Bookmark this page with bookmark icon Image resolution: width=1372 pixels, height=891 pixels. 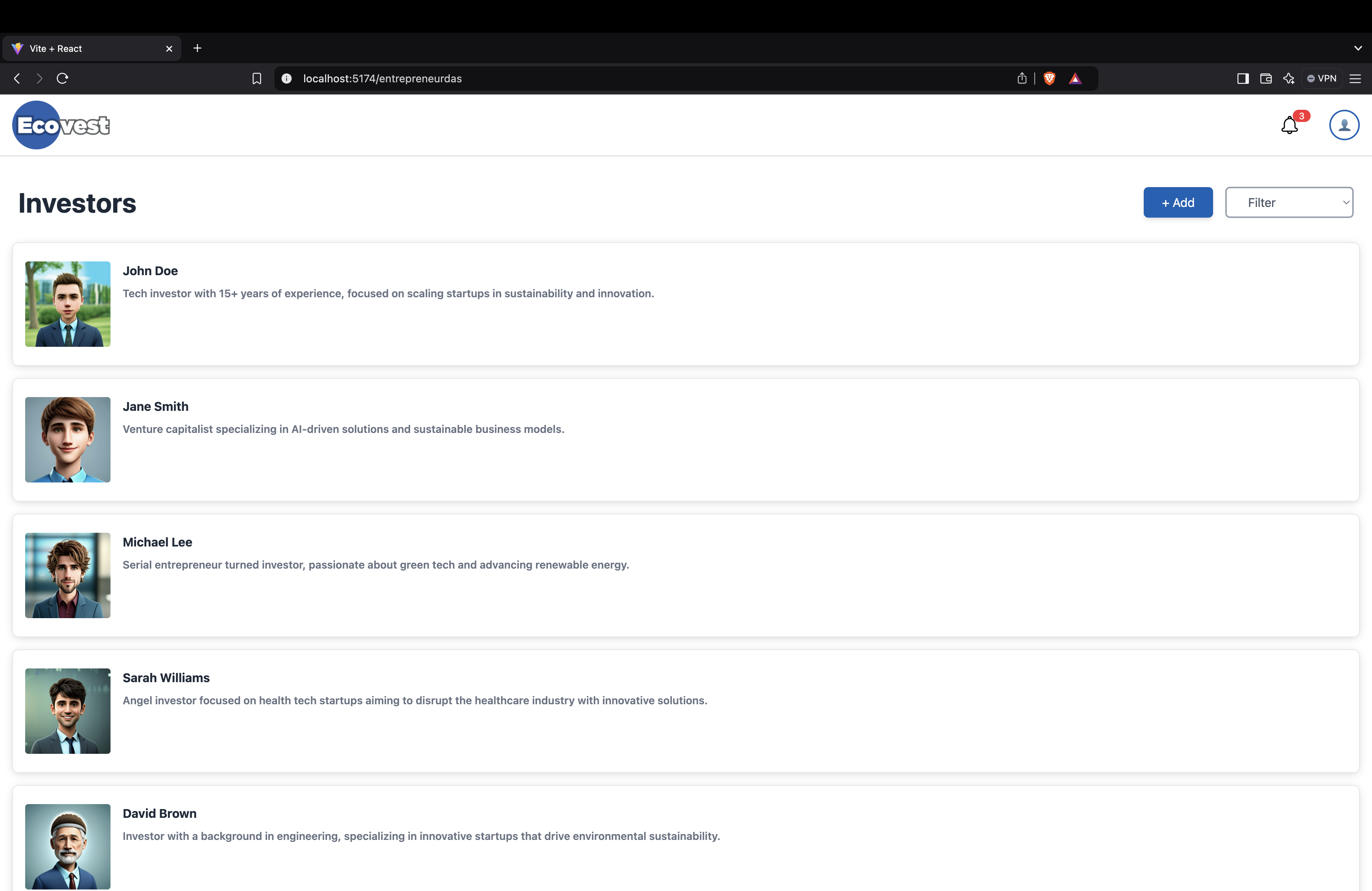coord(257,79)
